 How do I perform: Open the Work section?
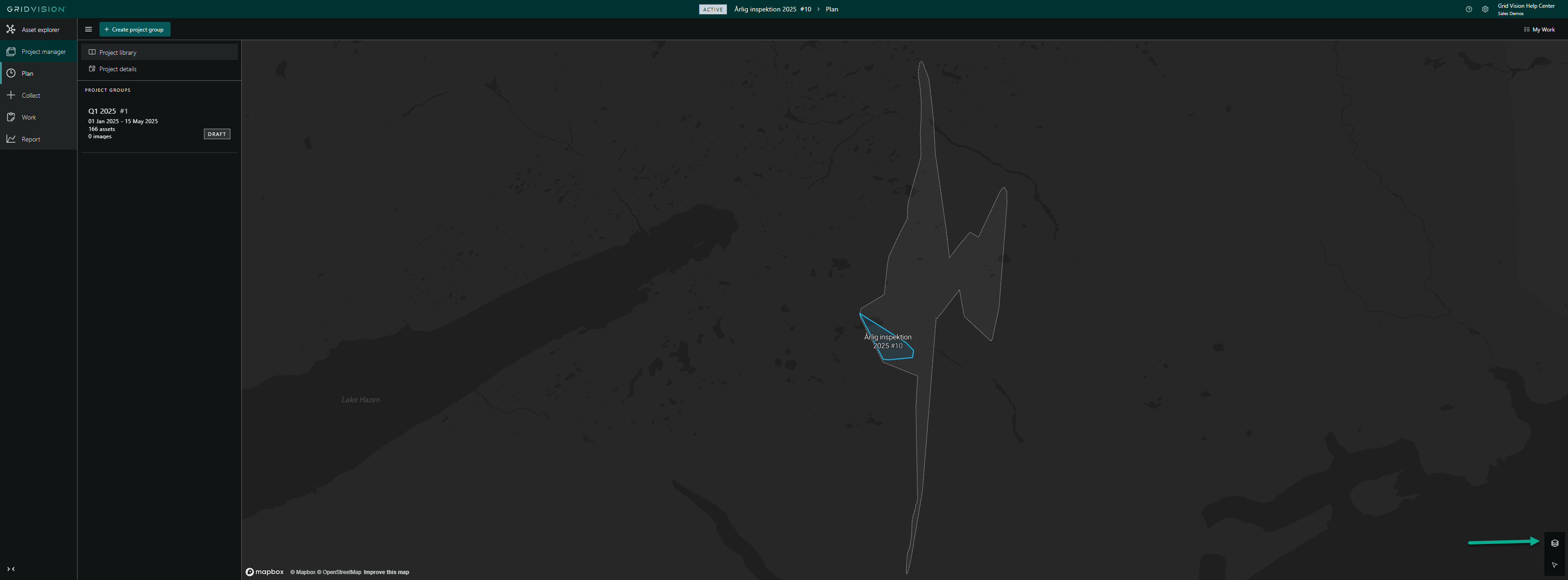pos(29,117)
